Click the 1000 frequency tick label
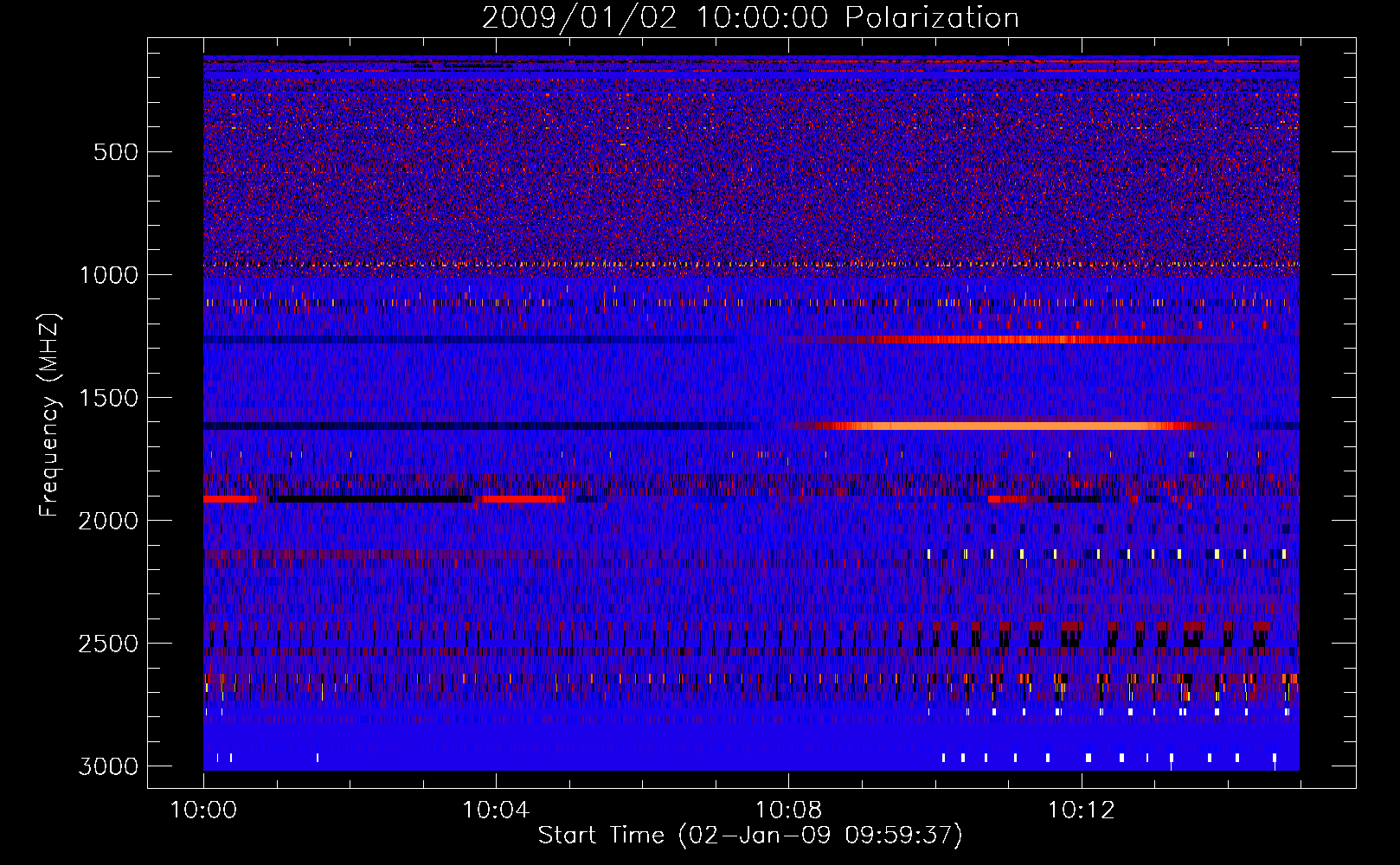 [108, 275]
